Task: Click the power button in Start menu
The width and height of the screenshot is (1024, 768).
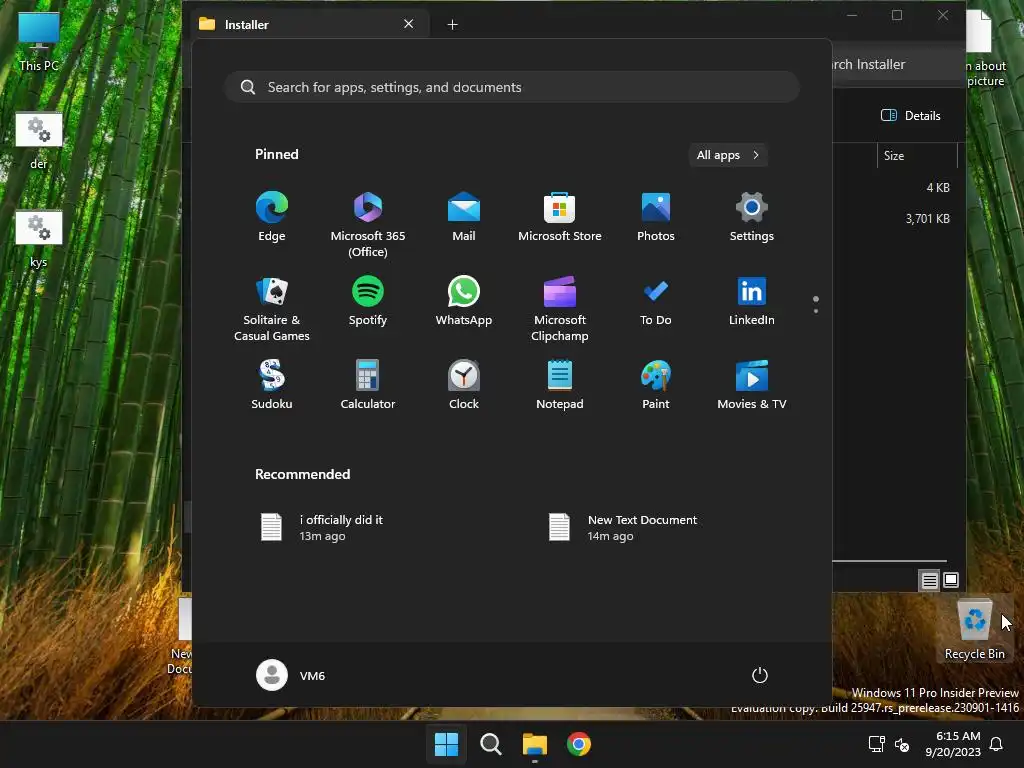Action: click(x=760, y=675)
